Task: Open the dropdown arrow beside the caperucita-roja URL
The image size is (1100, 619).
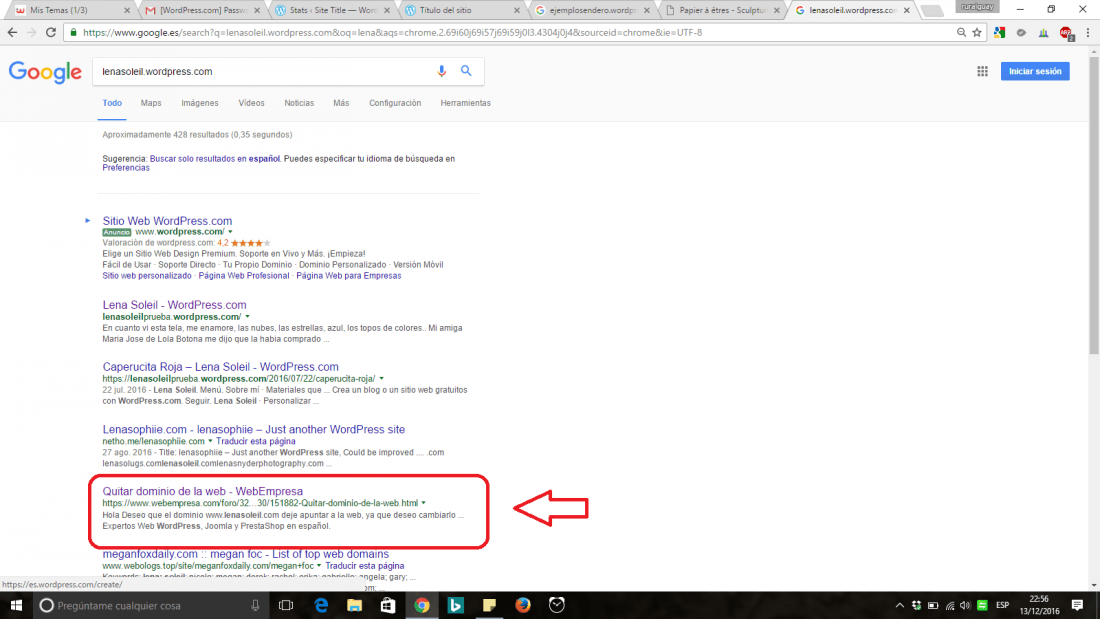Action: pyautogui.click(x=382, y=379)
